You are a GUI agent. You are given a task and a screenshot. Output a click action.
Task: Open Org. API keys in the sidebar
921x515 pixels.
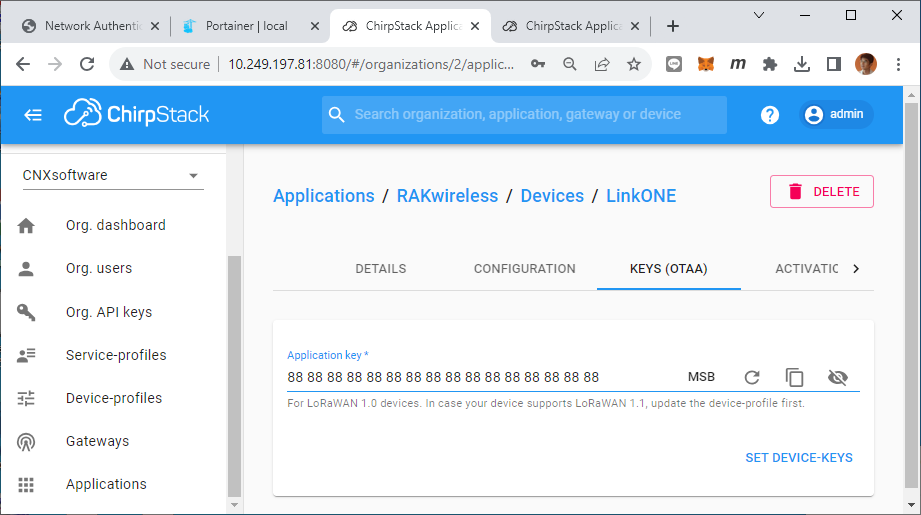click(109, 312)
